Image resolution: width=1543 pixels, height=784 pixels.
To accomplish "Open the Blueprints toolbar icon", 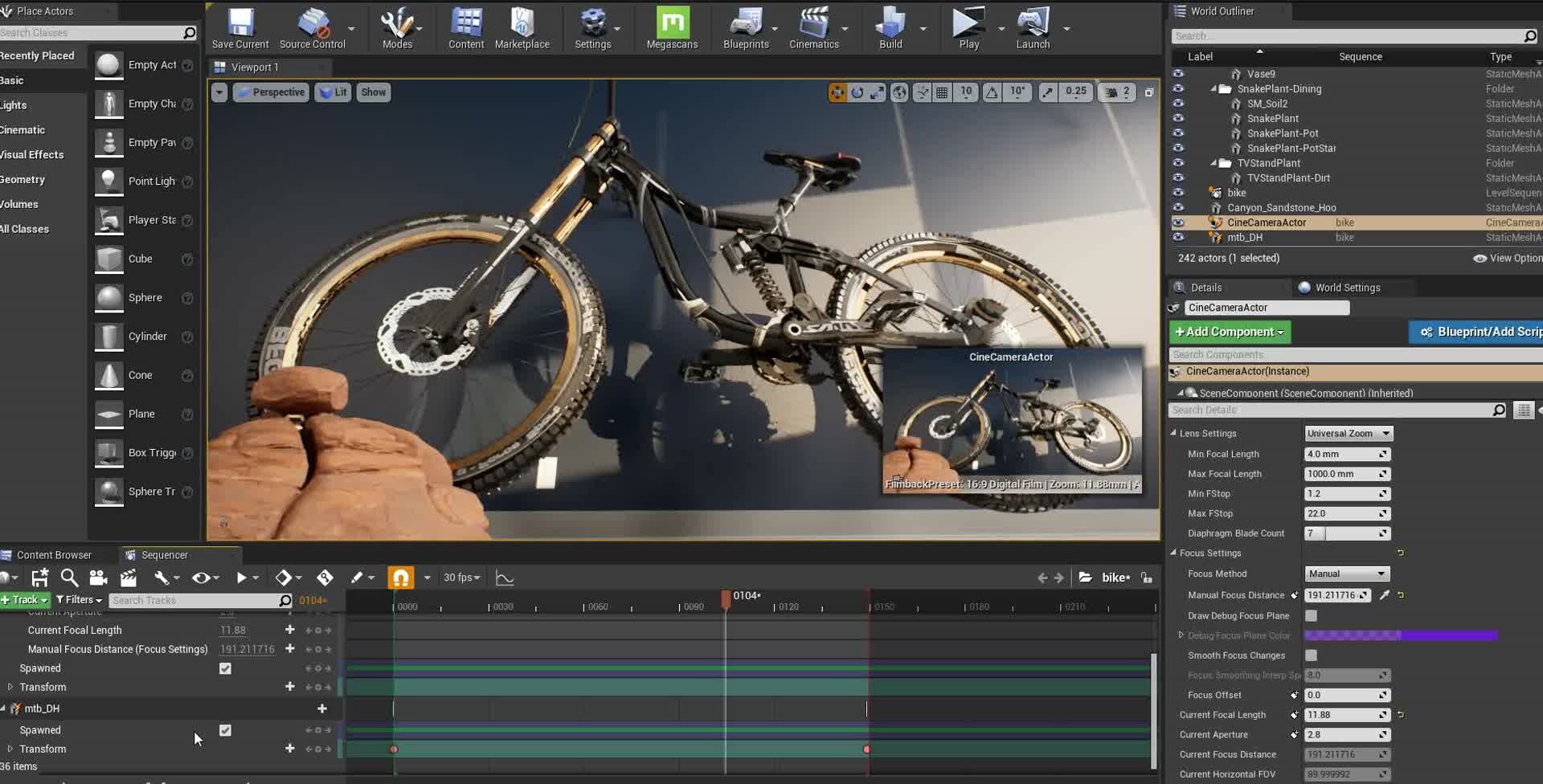I will [746, 24].
